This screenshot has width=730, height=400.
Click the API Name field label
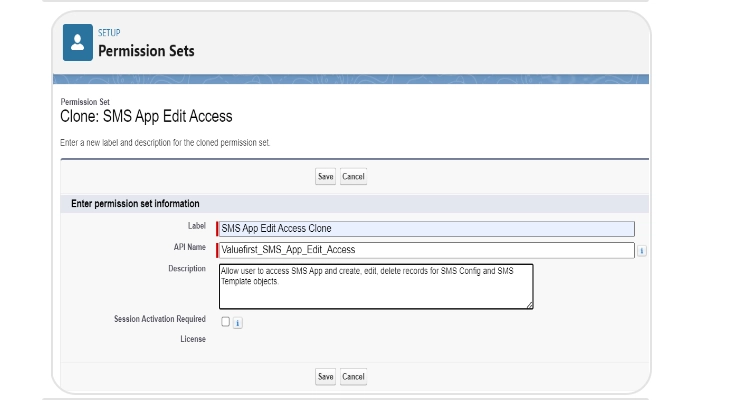point(188,247)
